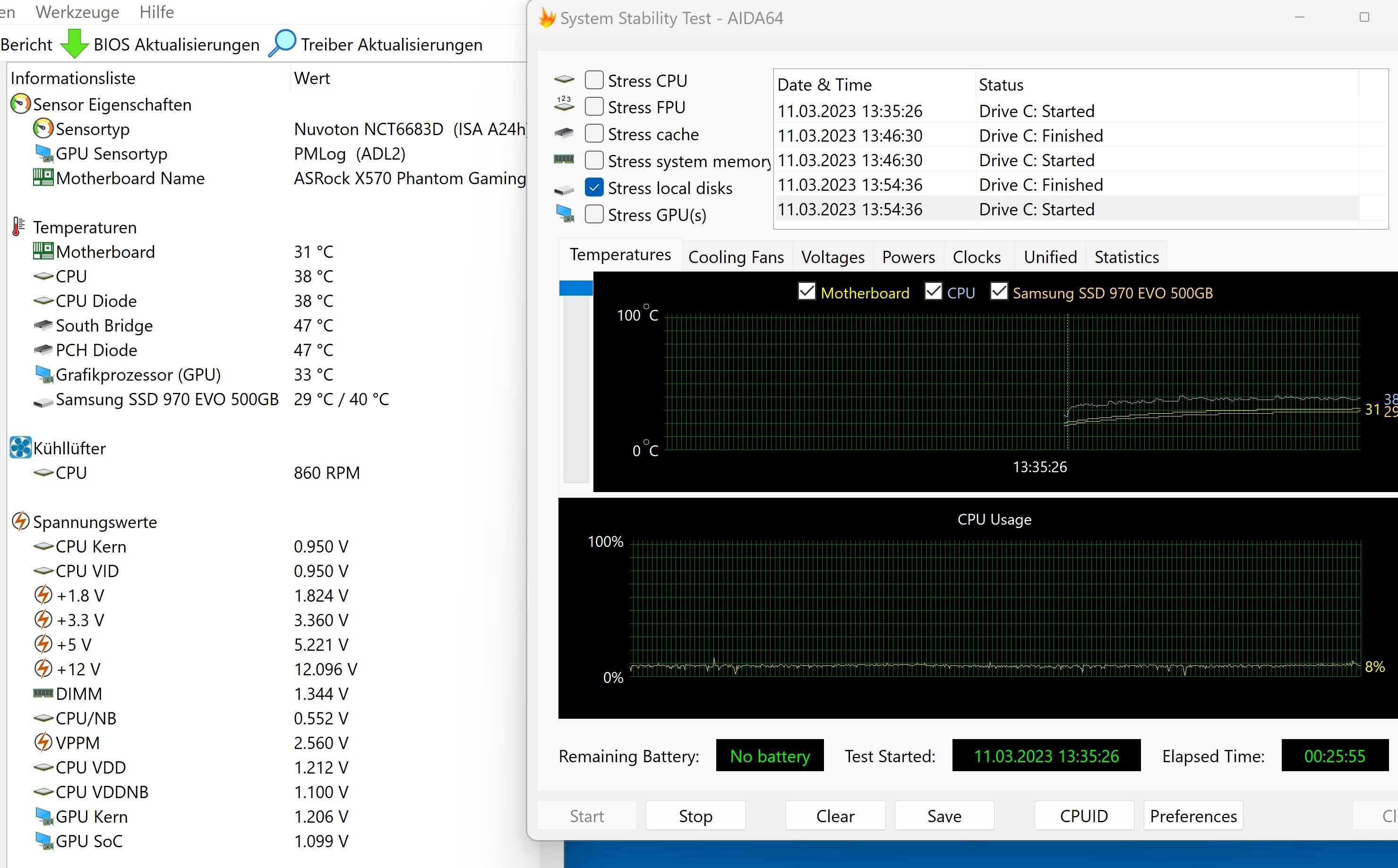Click the Temperaturen temperature section icon
Screen dimensions: 1398x868
(x=20, y=226)
